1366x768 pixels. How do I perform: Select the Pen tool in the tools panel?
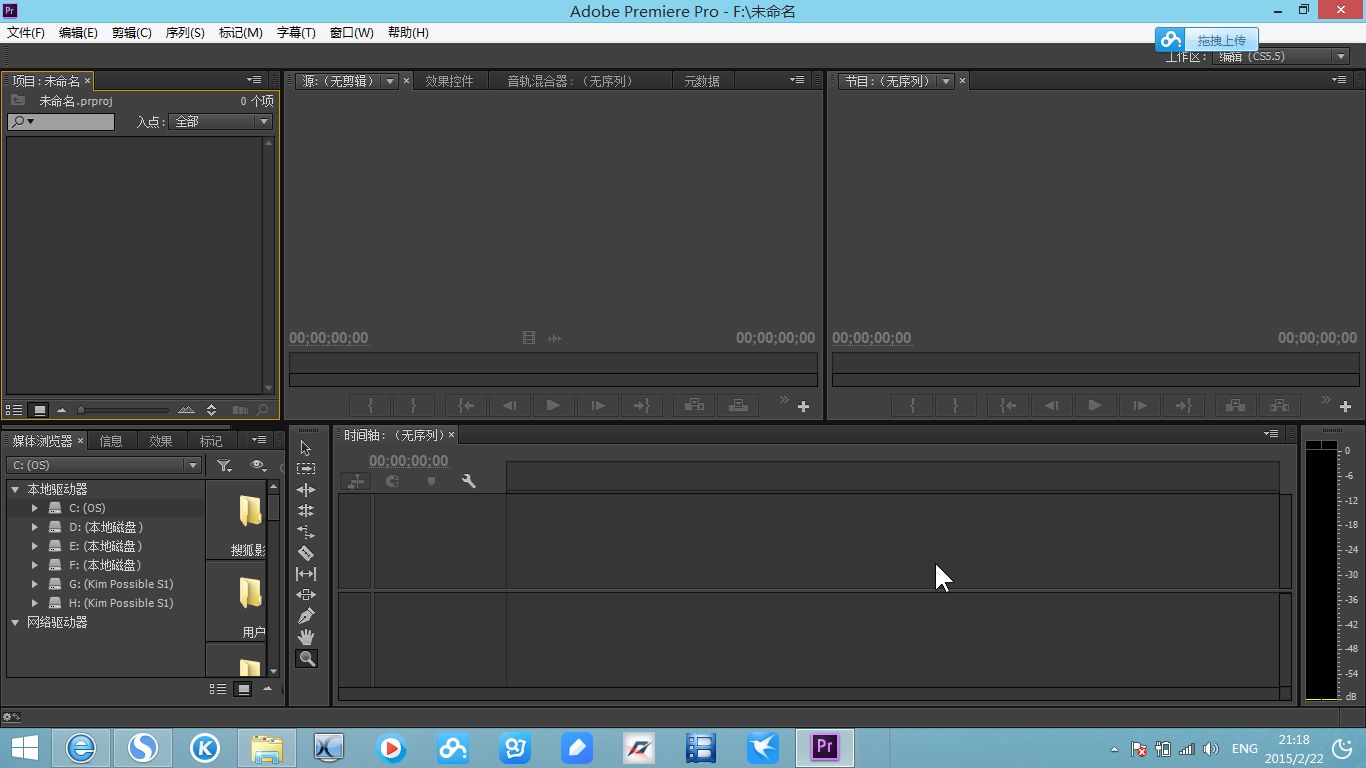(x=306, y=616)
